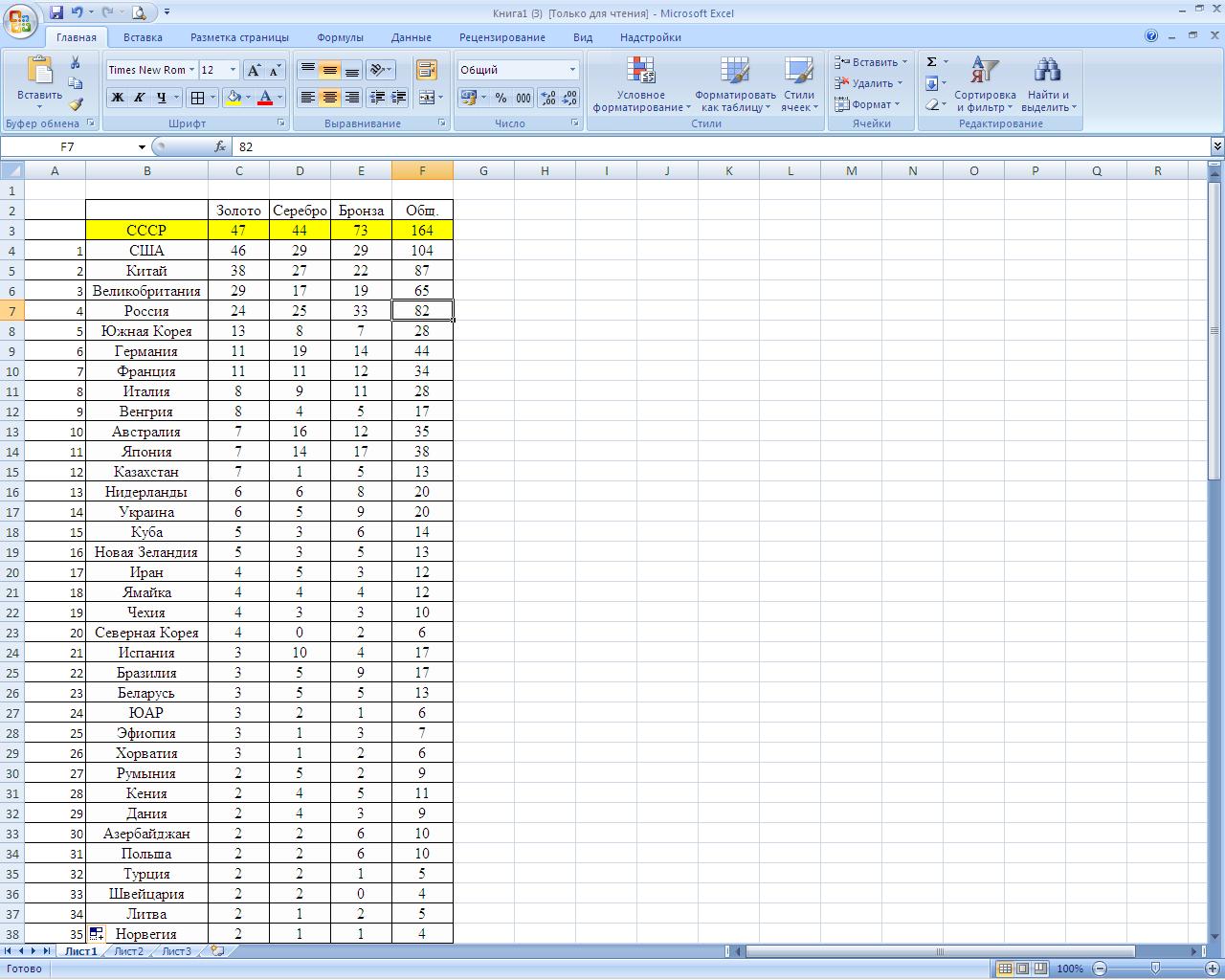
Task: Toggle italic formatting (К)
Action: [140, 98]
